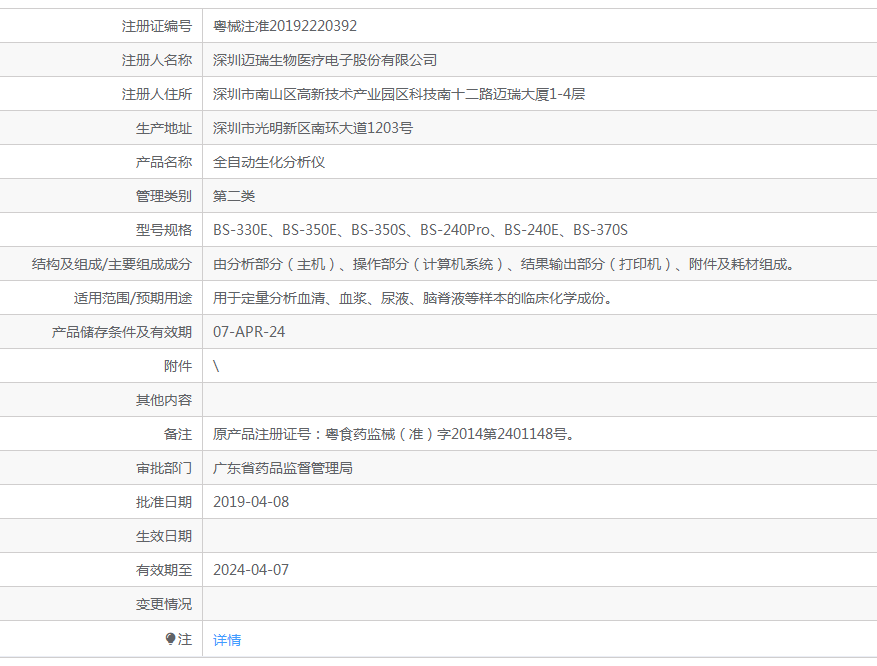Select product name 全自动生化分析仪
The image size is (877, 666).
point(269,162)
